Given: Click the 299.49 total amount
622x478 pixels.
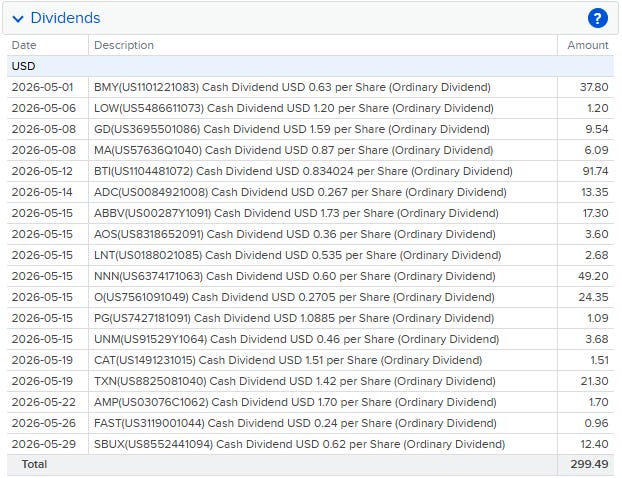Looking at the screenshot, I should click(x=589, y=465).
